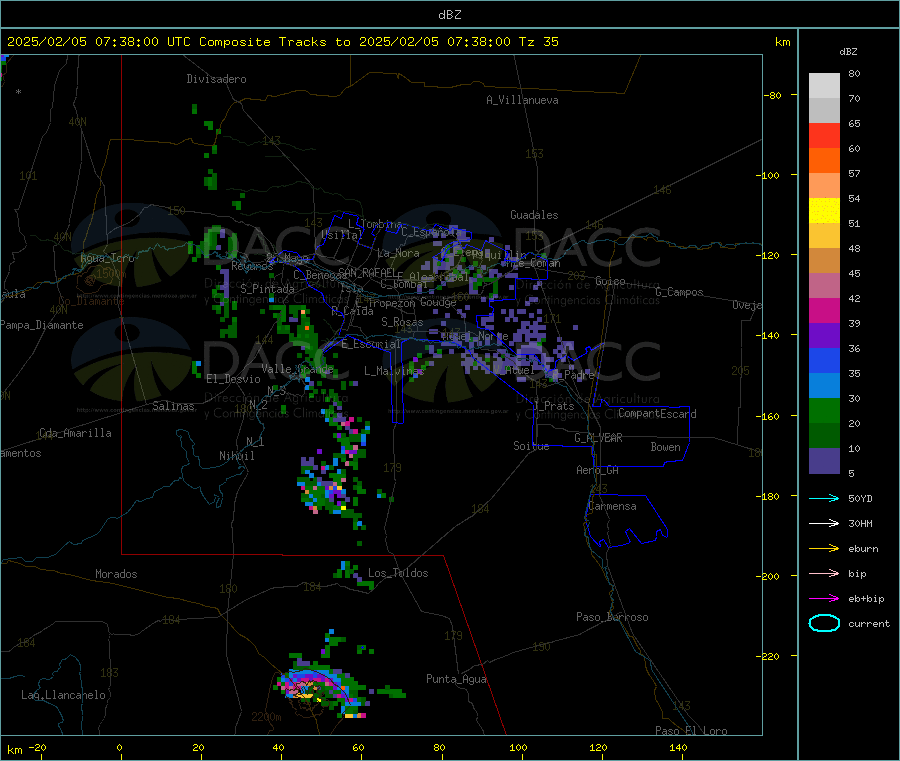Click the S_Pintada place label

point(267,289)
